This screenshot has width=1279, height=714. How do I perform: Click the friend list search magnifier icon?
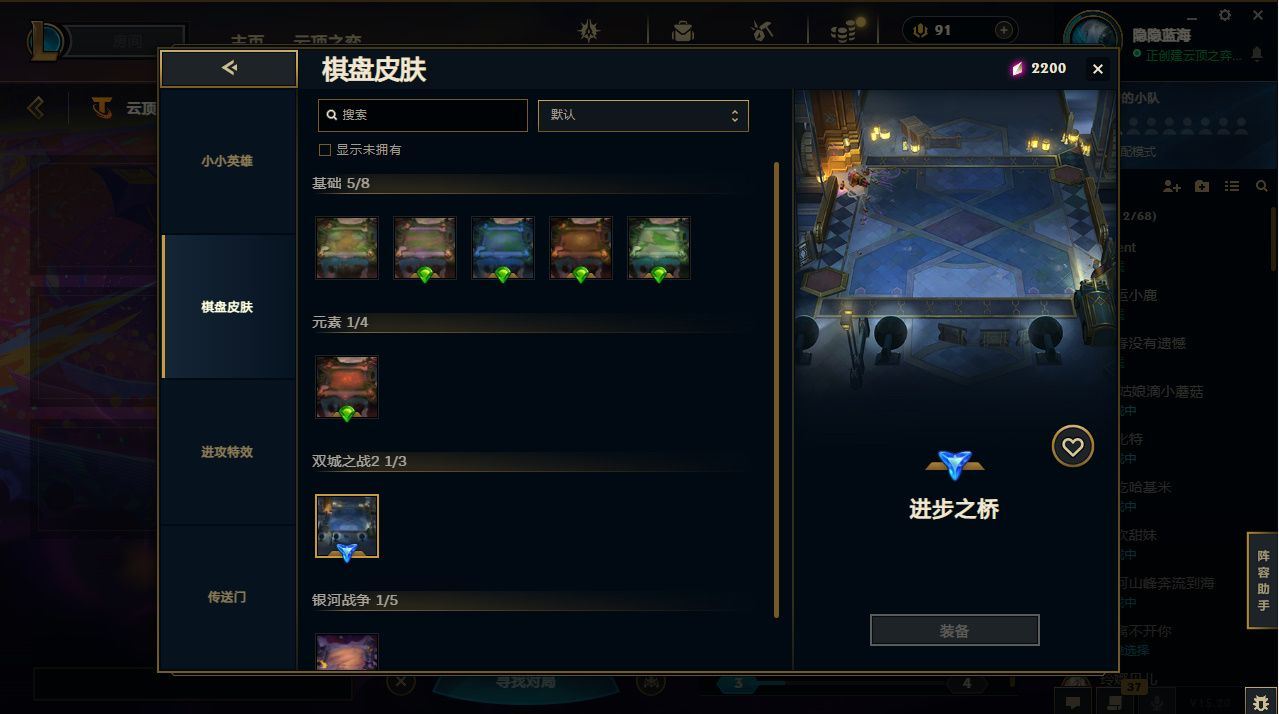tap(1262, 186)
